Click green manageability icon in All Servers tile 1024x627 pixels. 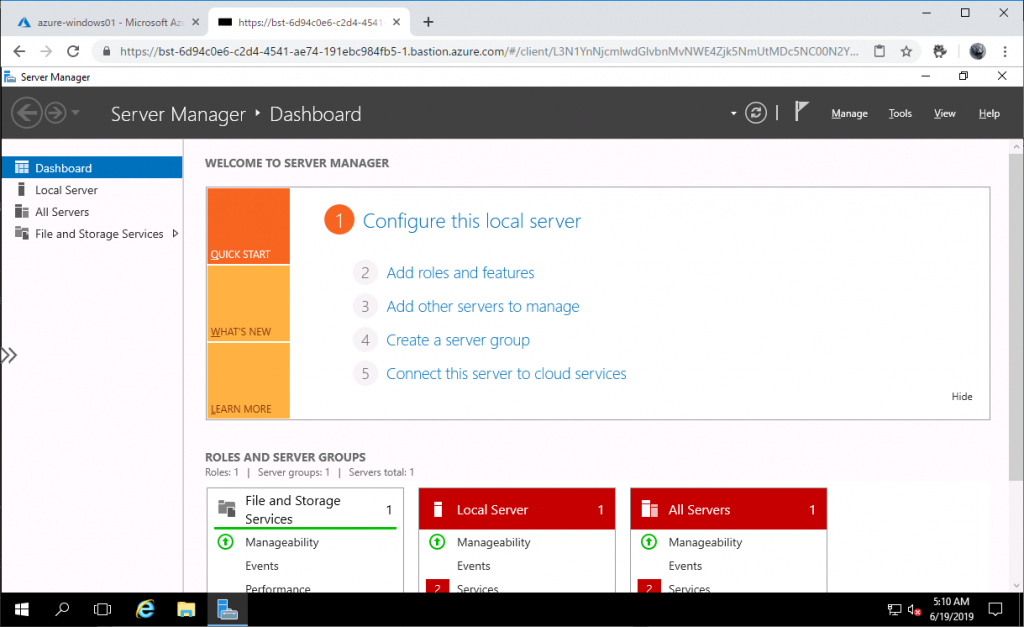point(648,541)
